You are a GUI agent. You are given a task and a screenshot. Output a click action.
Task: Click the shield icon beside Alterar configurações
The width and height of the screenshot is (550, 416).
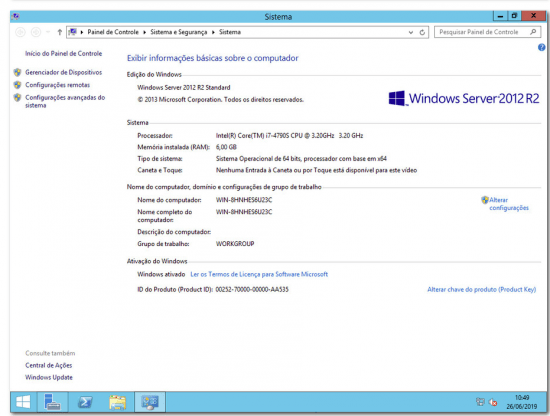485,200
